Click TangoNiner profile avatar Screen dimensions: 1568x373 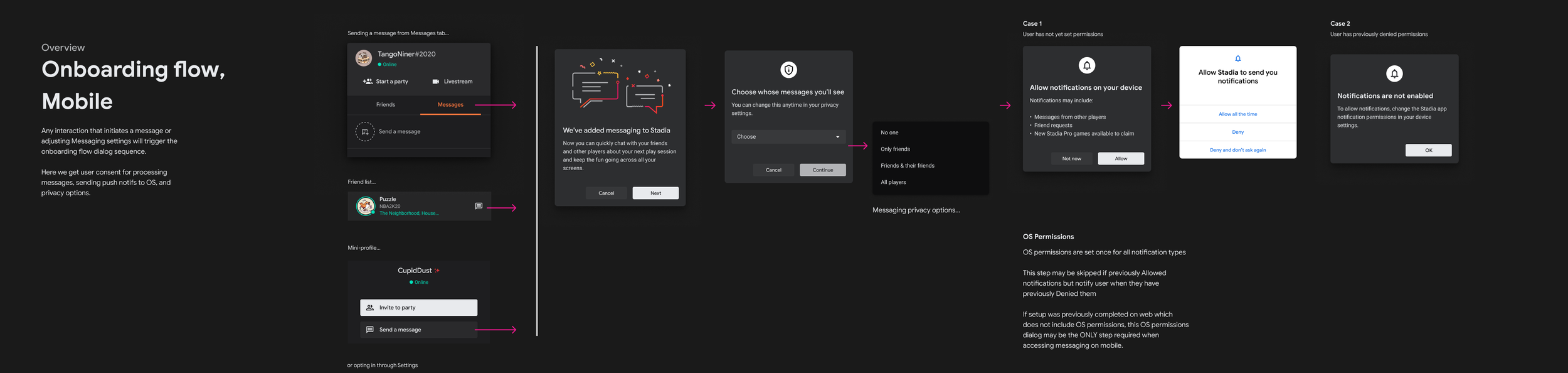[x=364, y=58]
